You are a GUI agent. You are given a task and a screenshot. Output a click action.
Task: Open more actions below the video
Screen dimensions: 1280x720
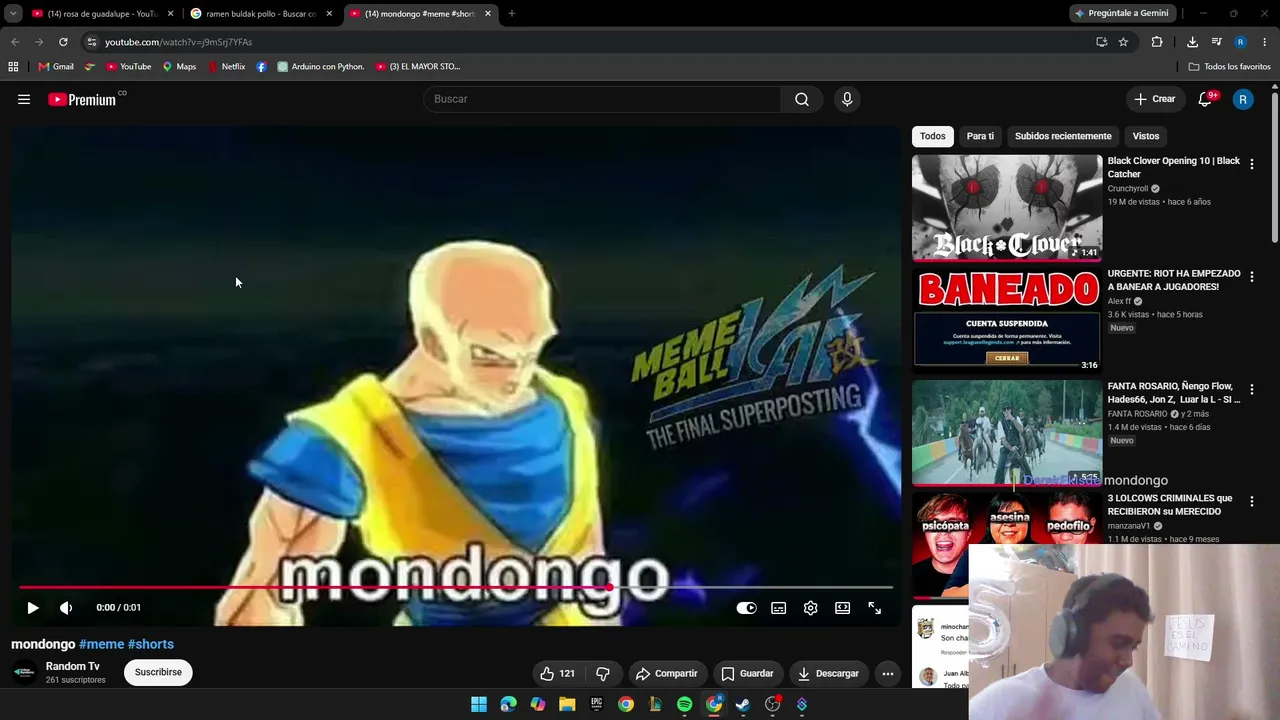[888, 673]
